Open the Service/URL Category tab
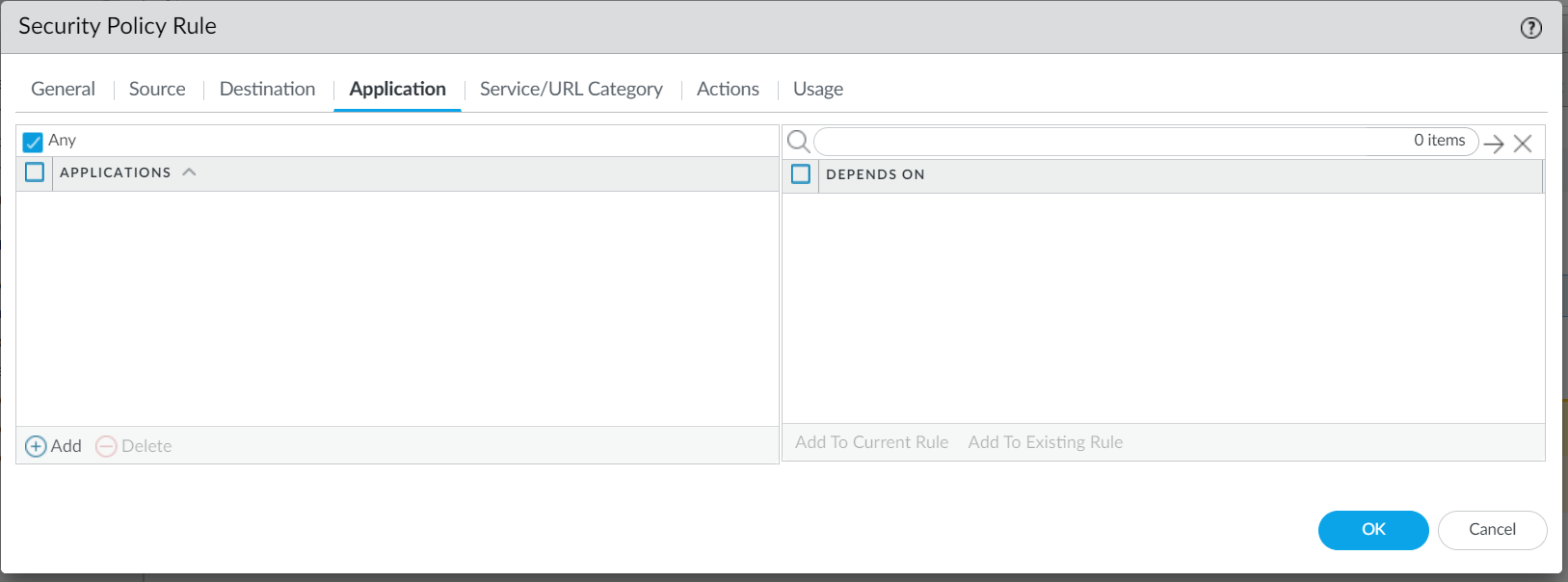The height and width of the screenshot is (582, 1568). click(x=571, y=89)
